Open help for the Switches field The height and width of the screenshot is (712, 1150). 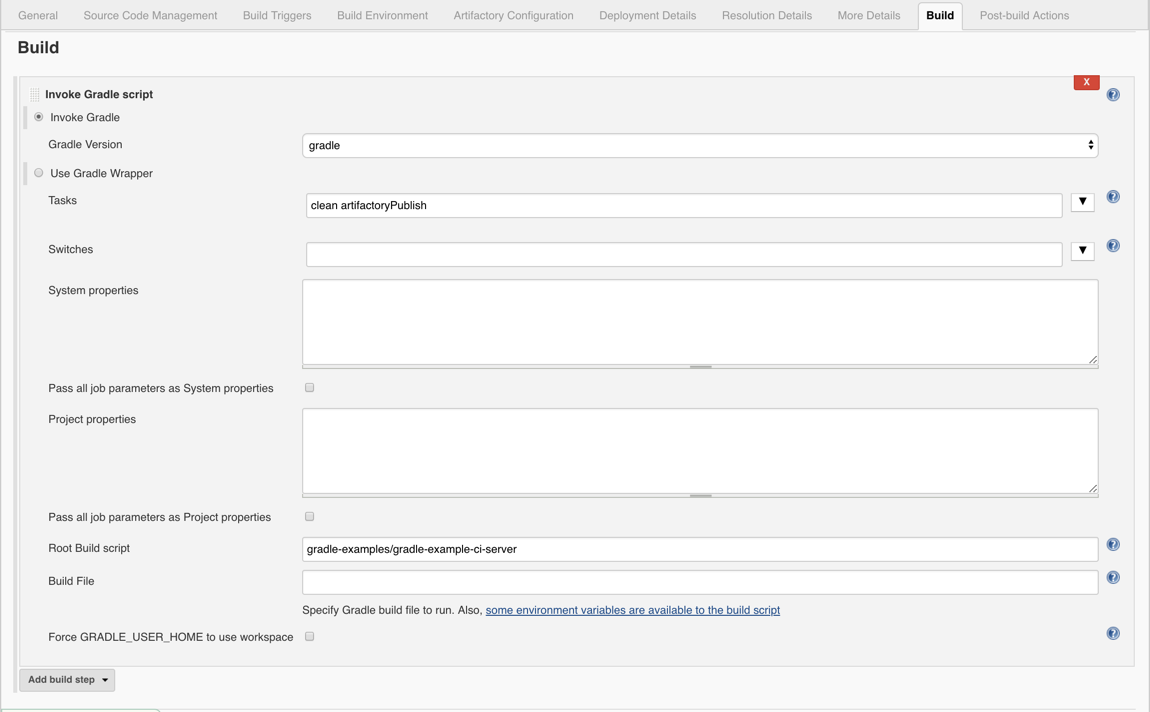coord(1113,246)
